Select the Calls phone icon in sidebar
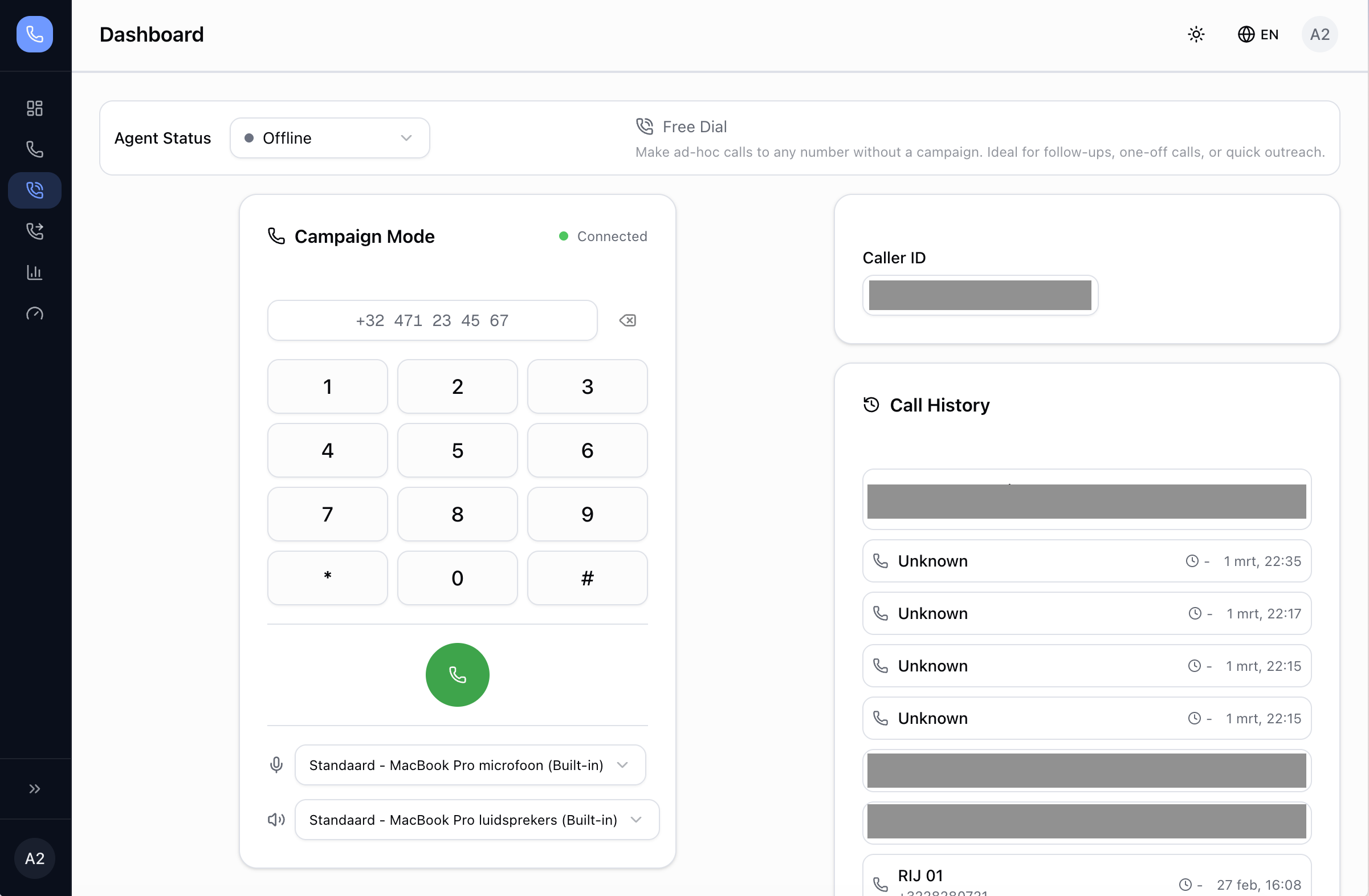1369x896 pixels. [x=35, y=149]
